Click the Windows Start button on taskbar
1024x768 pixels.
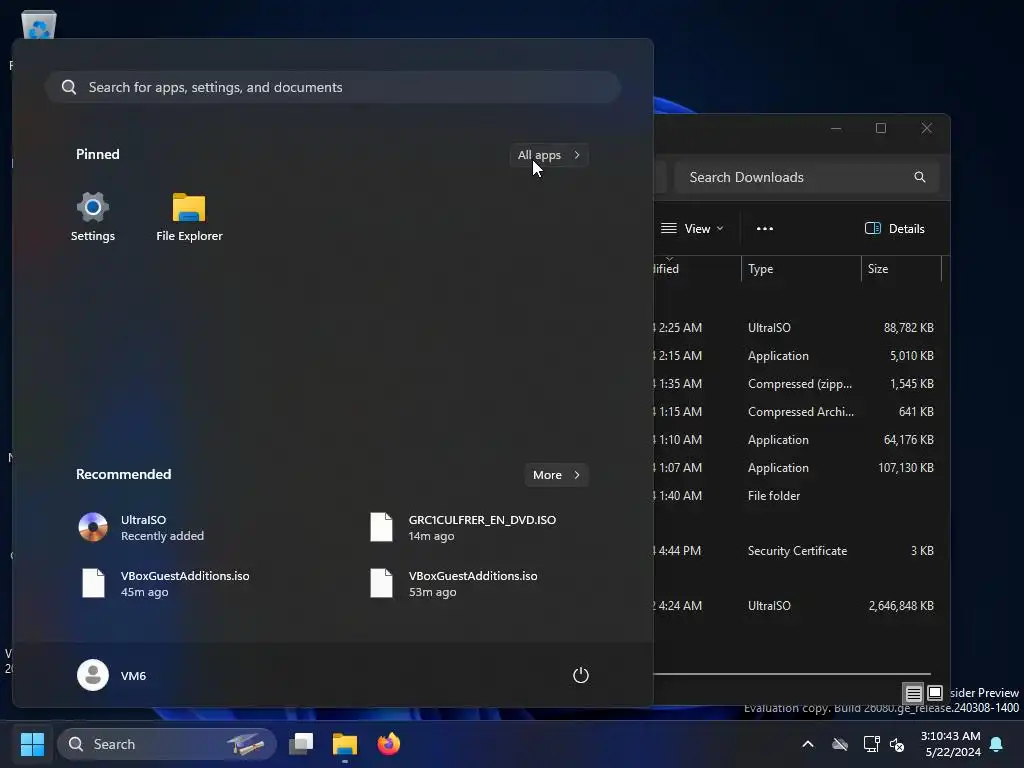click(x=32, y=744)
